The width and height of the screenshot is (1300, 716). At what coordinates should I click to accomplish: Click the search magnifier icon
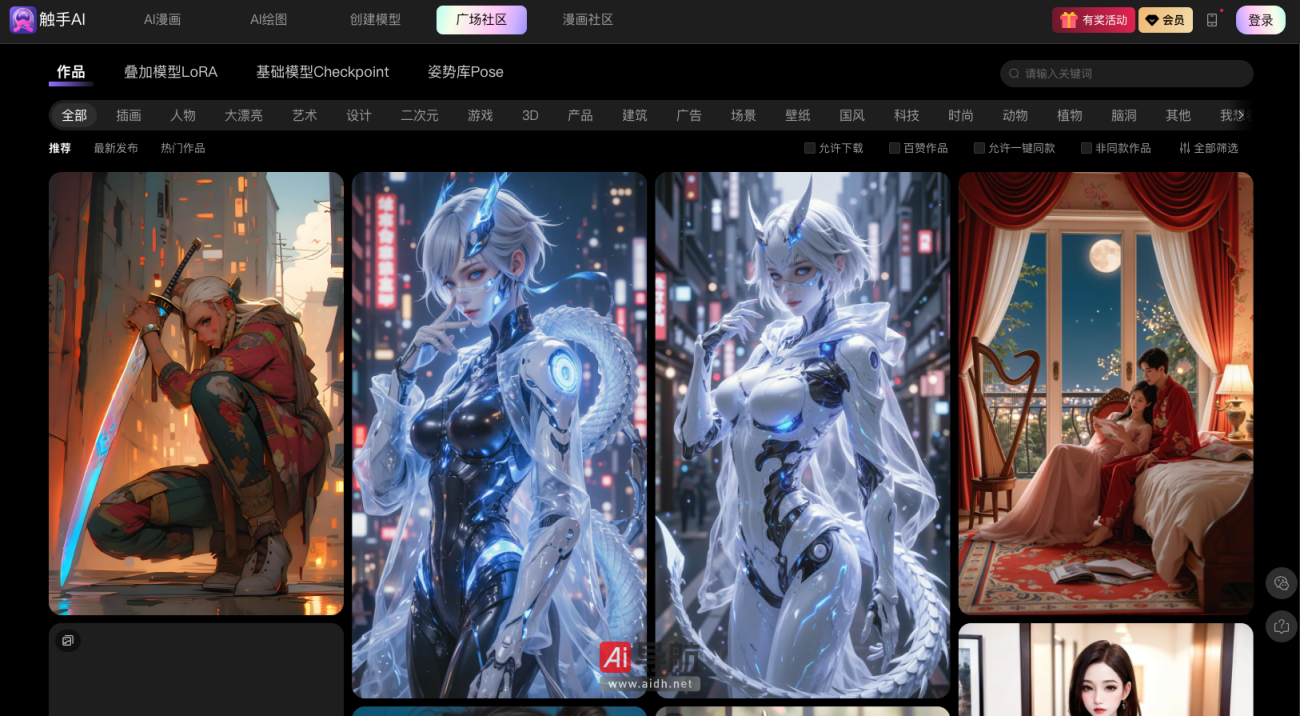point(1014,73)
